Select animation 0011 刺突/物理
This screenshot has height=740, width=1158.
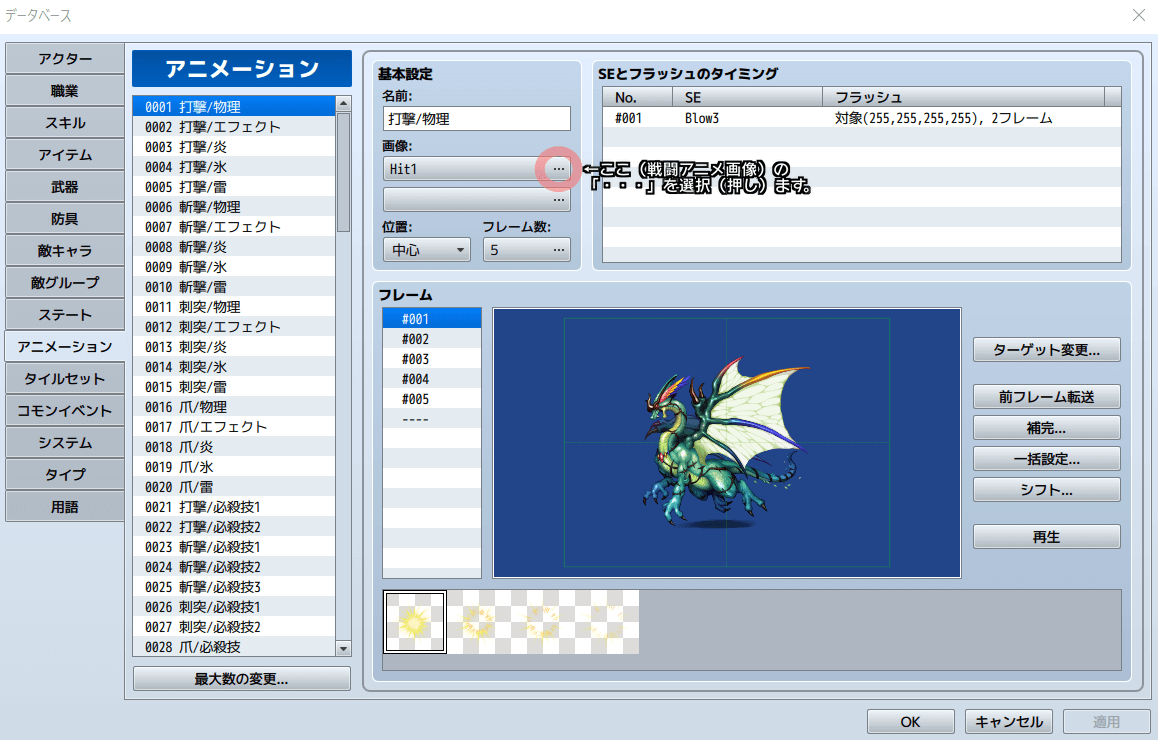coord(234,306)
